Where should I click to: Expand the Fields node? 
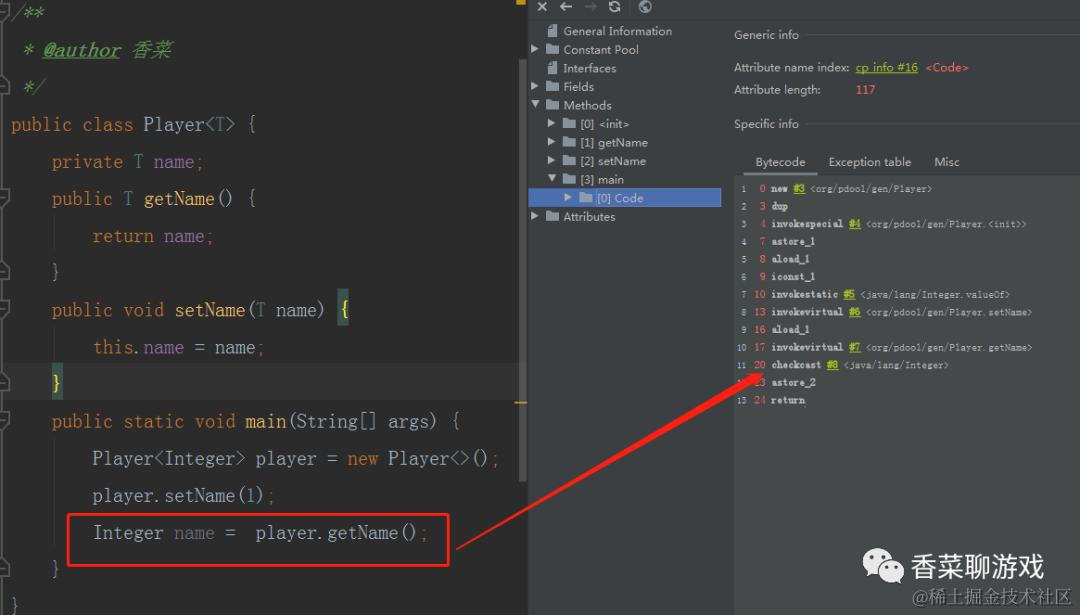click(x=535, y=86)
